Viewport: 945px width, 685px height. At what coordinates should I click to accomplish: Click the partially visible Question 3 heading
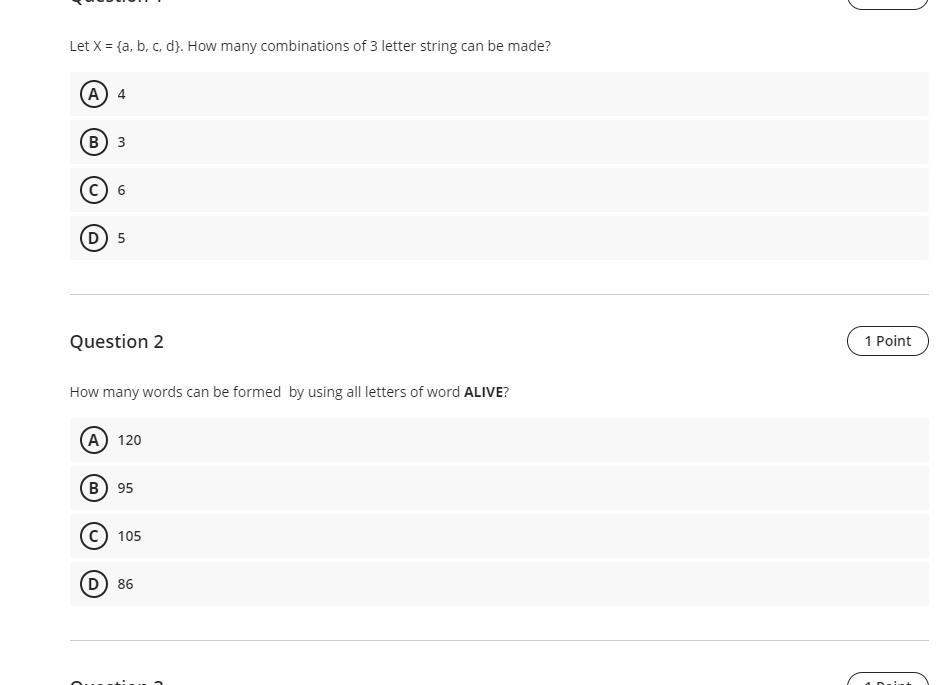[x=116, y=681]
